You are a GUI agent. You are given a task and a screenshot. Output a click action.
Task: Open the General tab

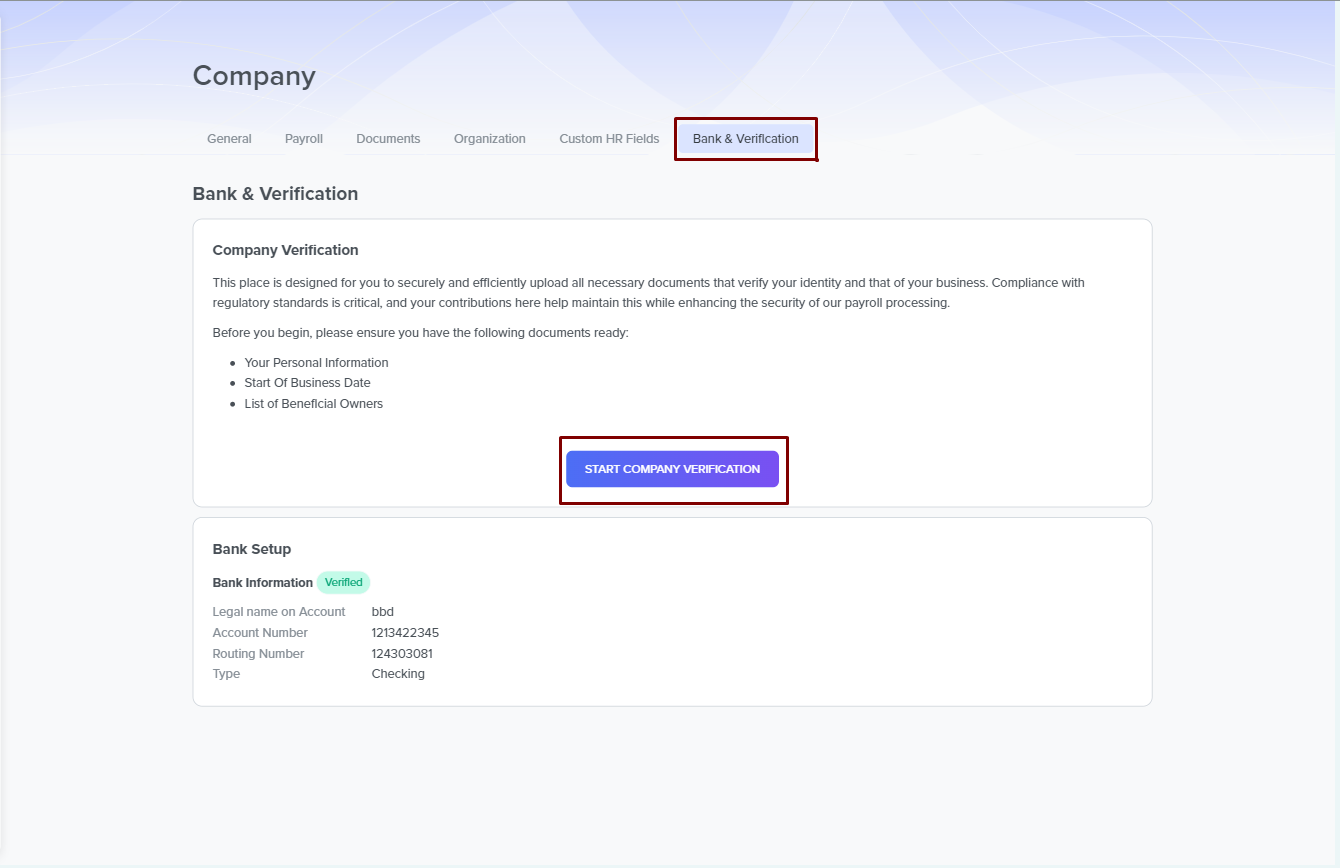(229, 139)
